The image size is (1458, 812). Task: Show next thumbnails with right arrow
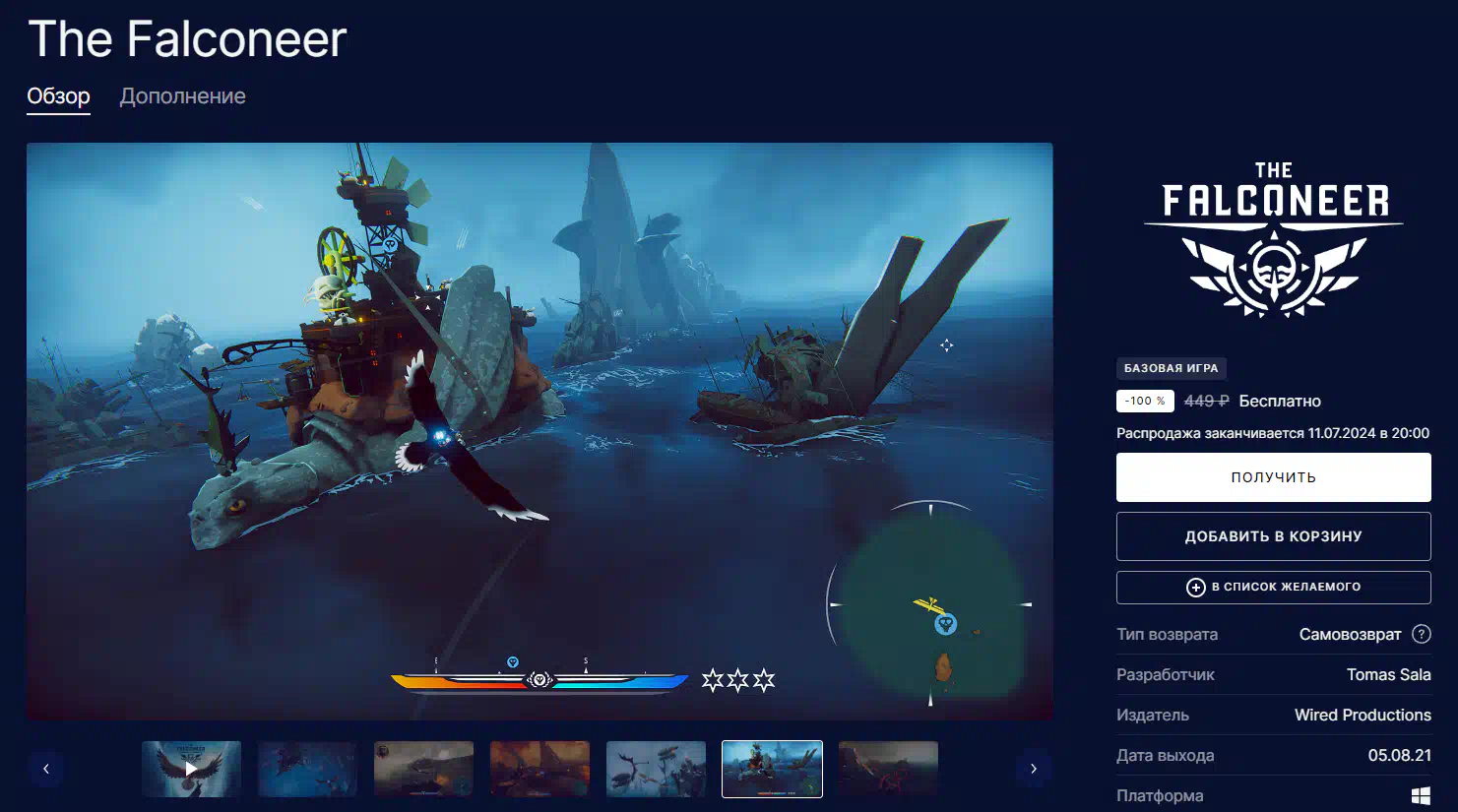1034,769
